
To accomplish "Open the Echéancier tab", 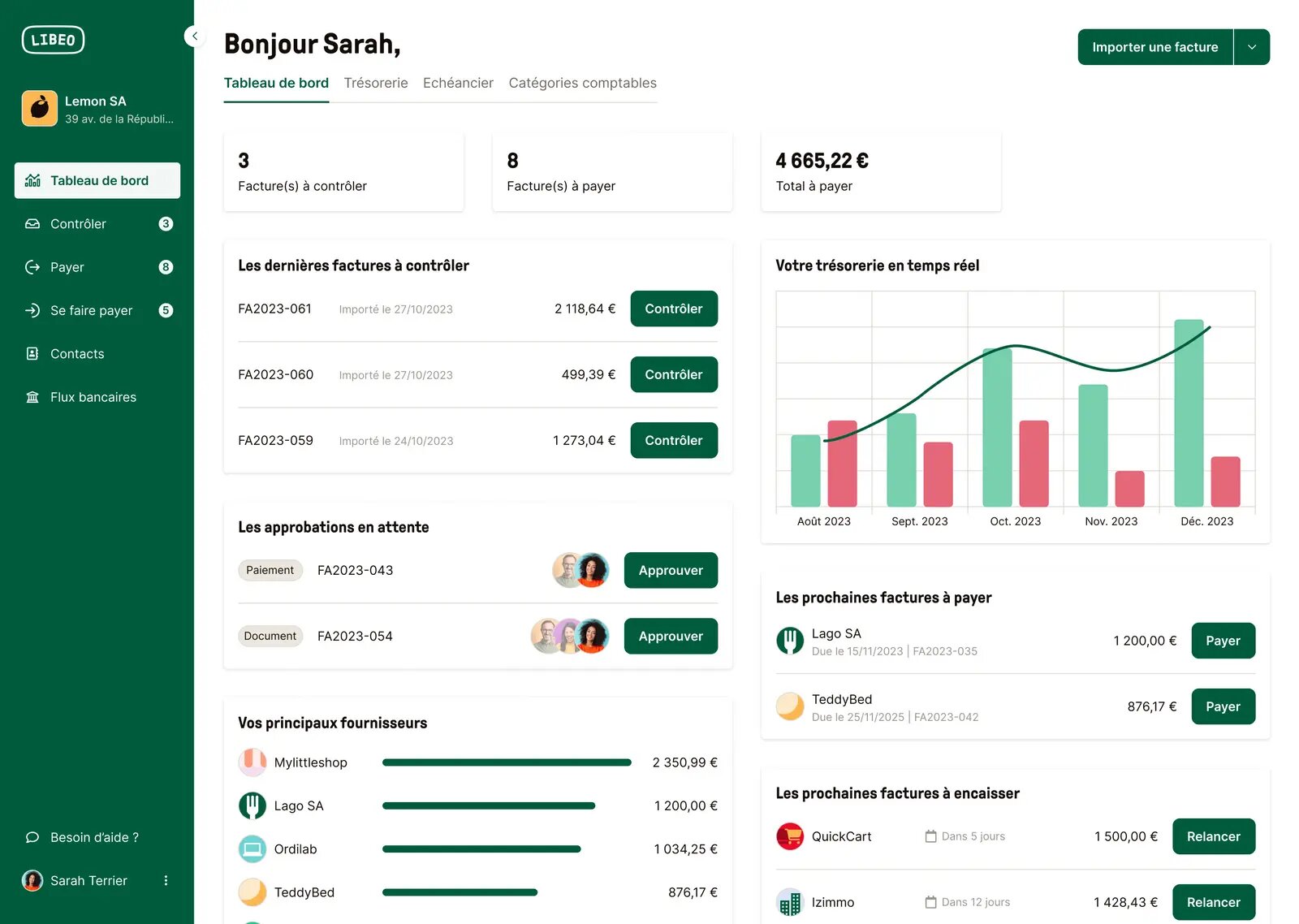I will [x=458, y=83].
